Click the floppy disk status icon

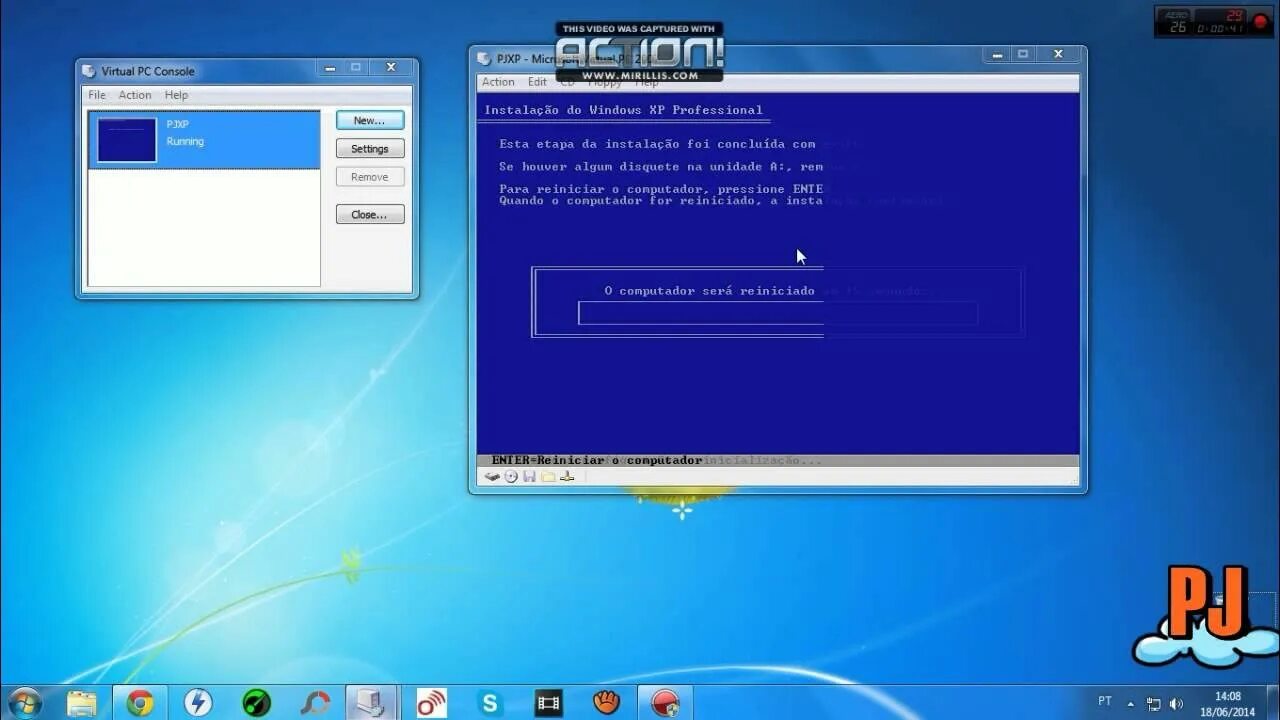(x=530, y=477)
